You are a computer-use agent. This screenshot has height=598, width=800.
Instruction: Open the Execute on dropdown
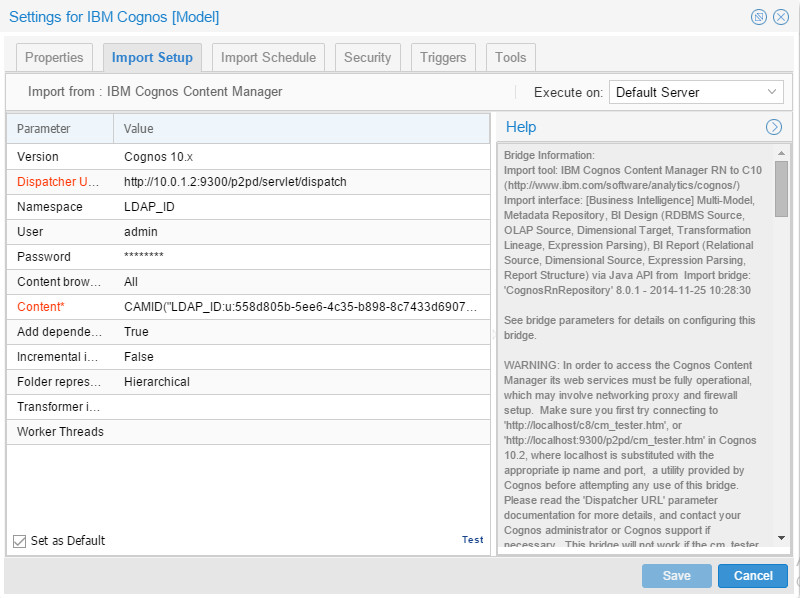click(x=696, y=92)
